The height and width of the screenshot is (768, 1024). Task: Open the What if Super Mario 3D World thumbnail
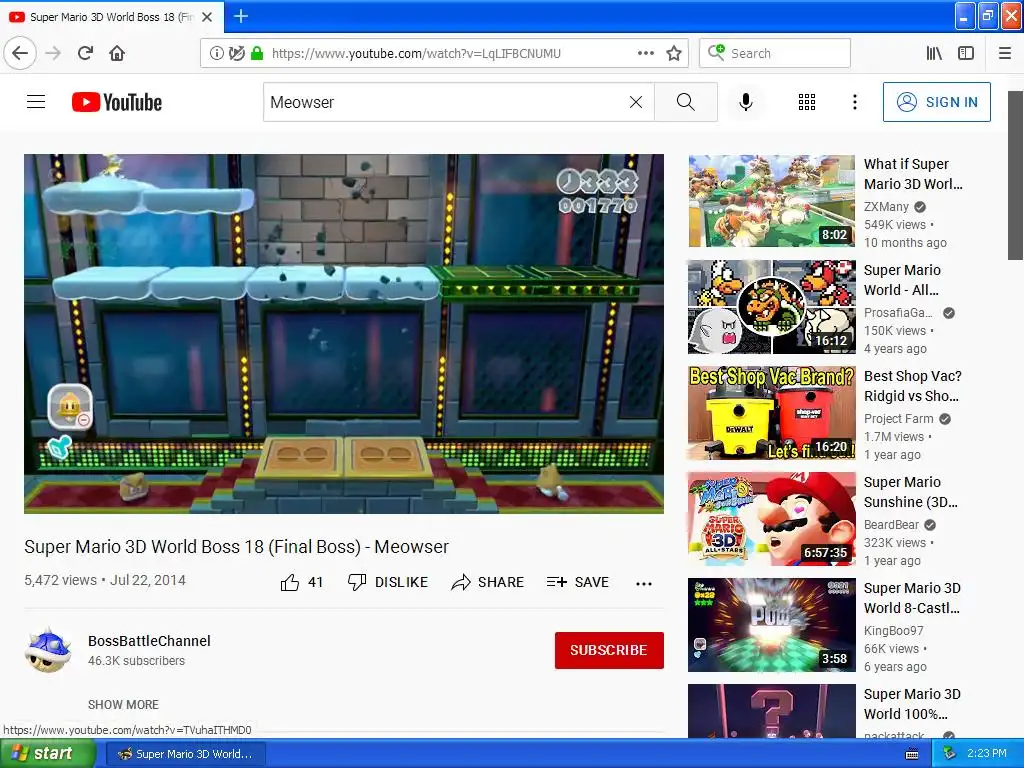click(771, 200)
